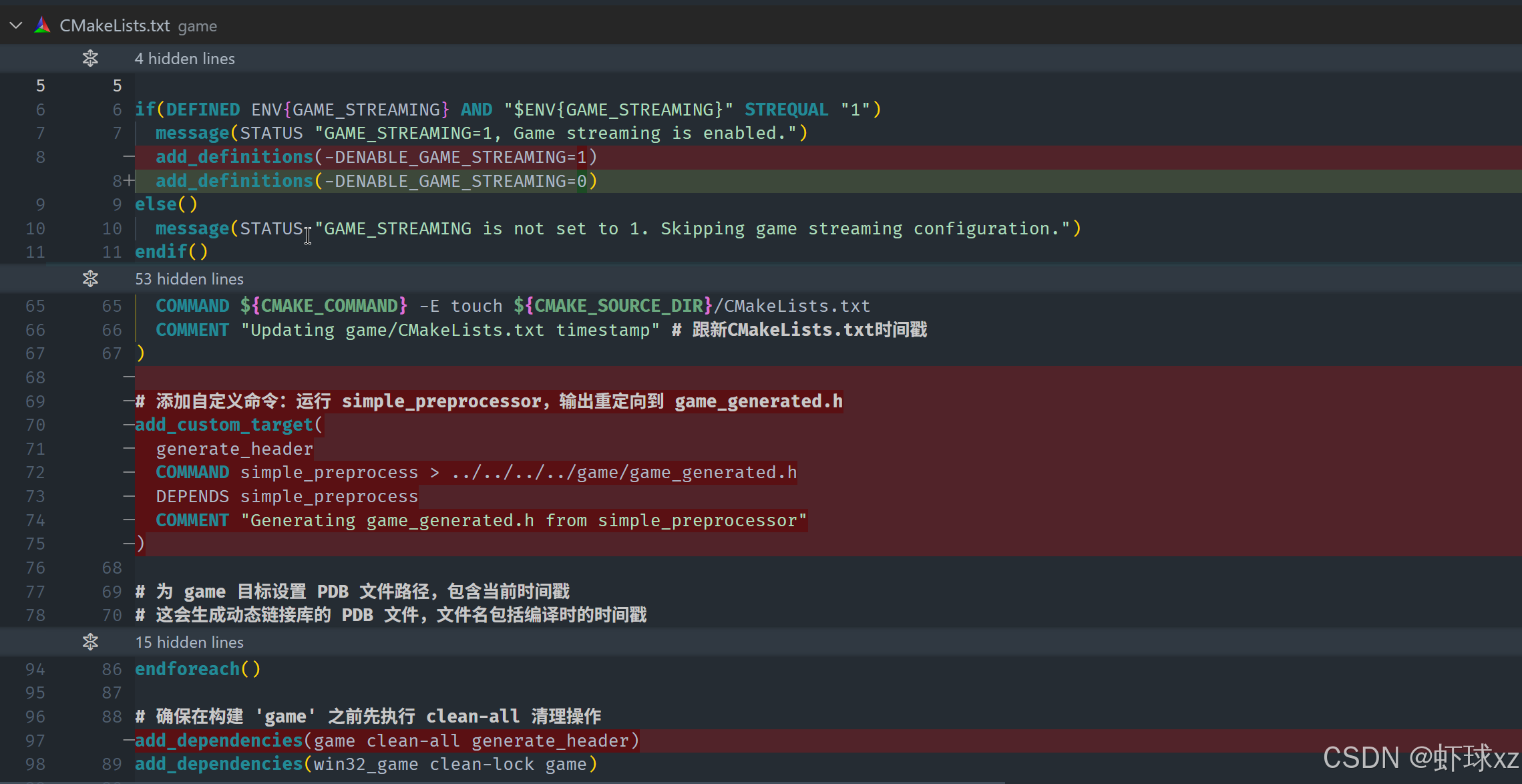Show the '15 hidden lines' folded region

[x=189, y=642]
